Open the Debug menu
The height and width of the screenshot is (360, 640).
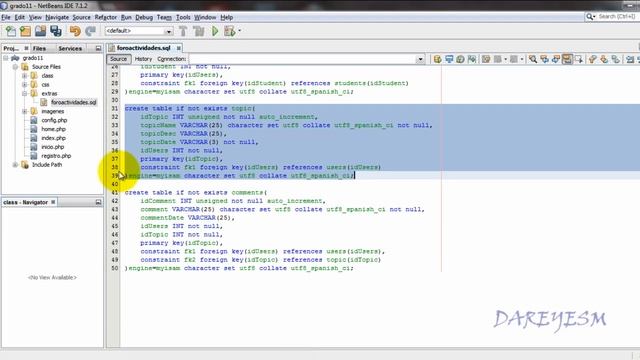click(x=144, y=17)
